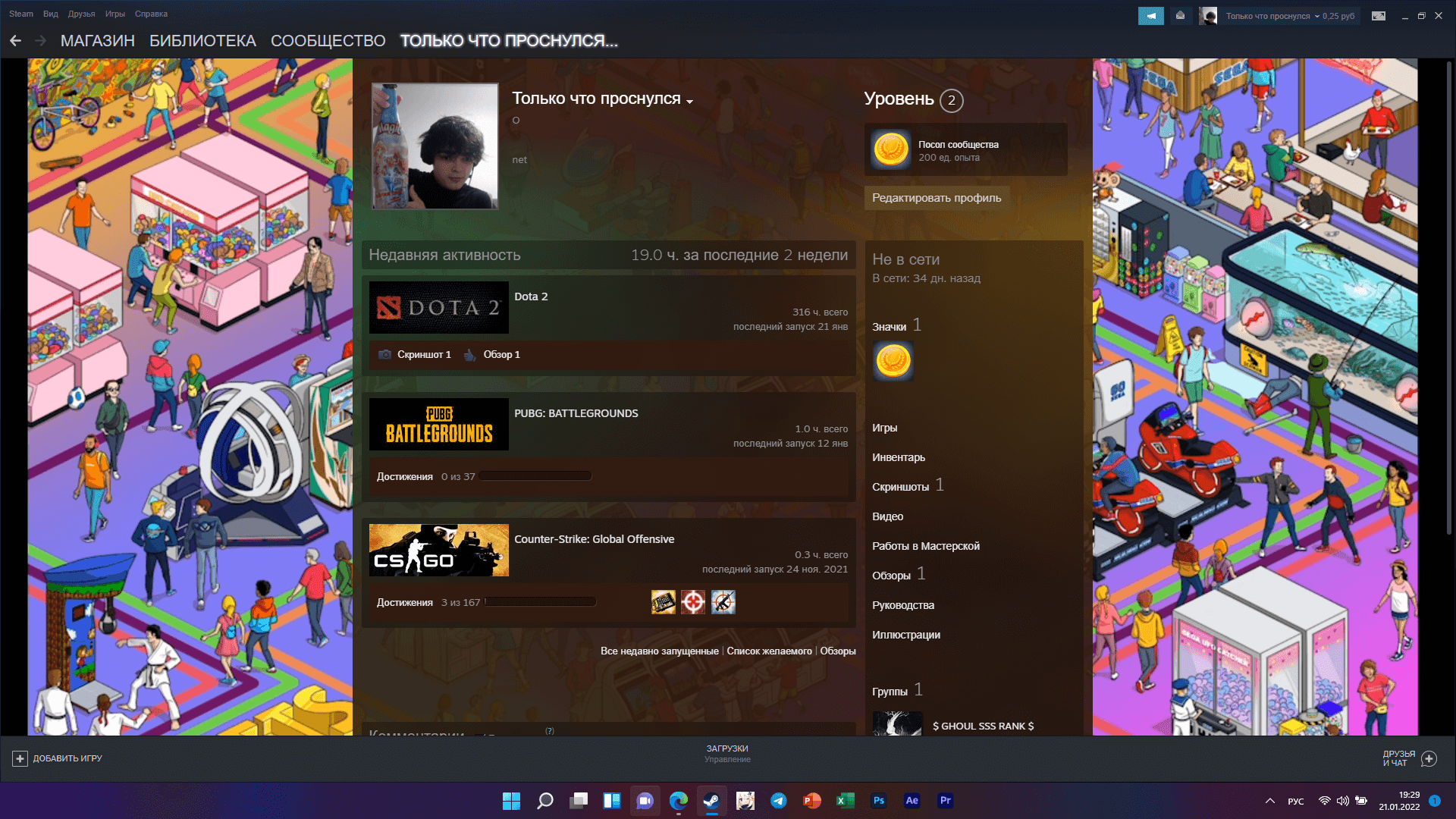Click the level 2 badge circle

952,101
